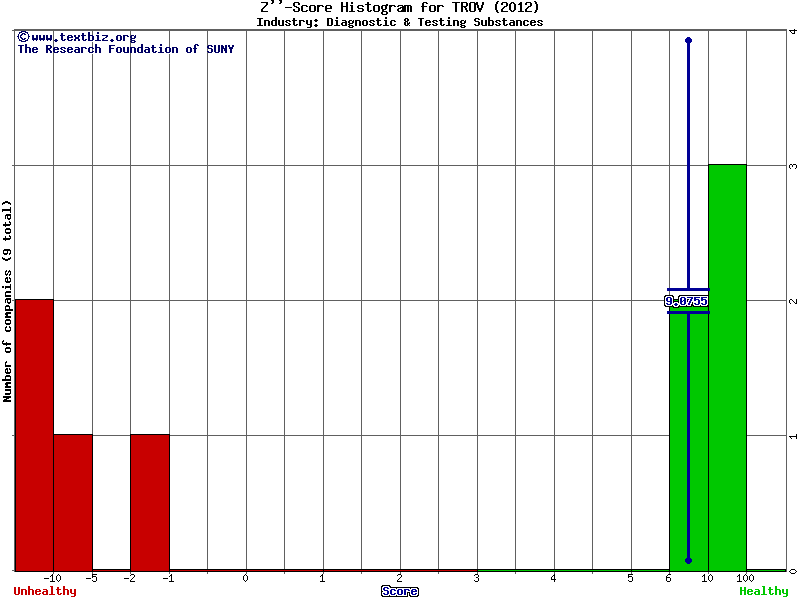Click the top endpoint dot of the blue marker line
The height and width of the screenshot is (600, 800).
pyautogui.click(x=688, y=40)
